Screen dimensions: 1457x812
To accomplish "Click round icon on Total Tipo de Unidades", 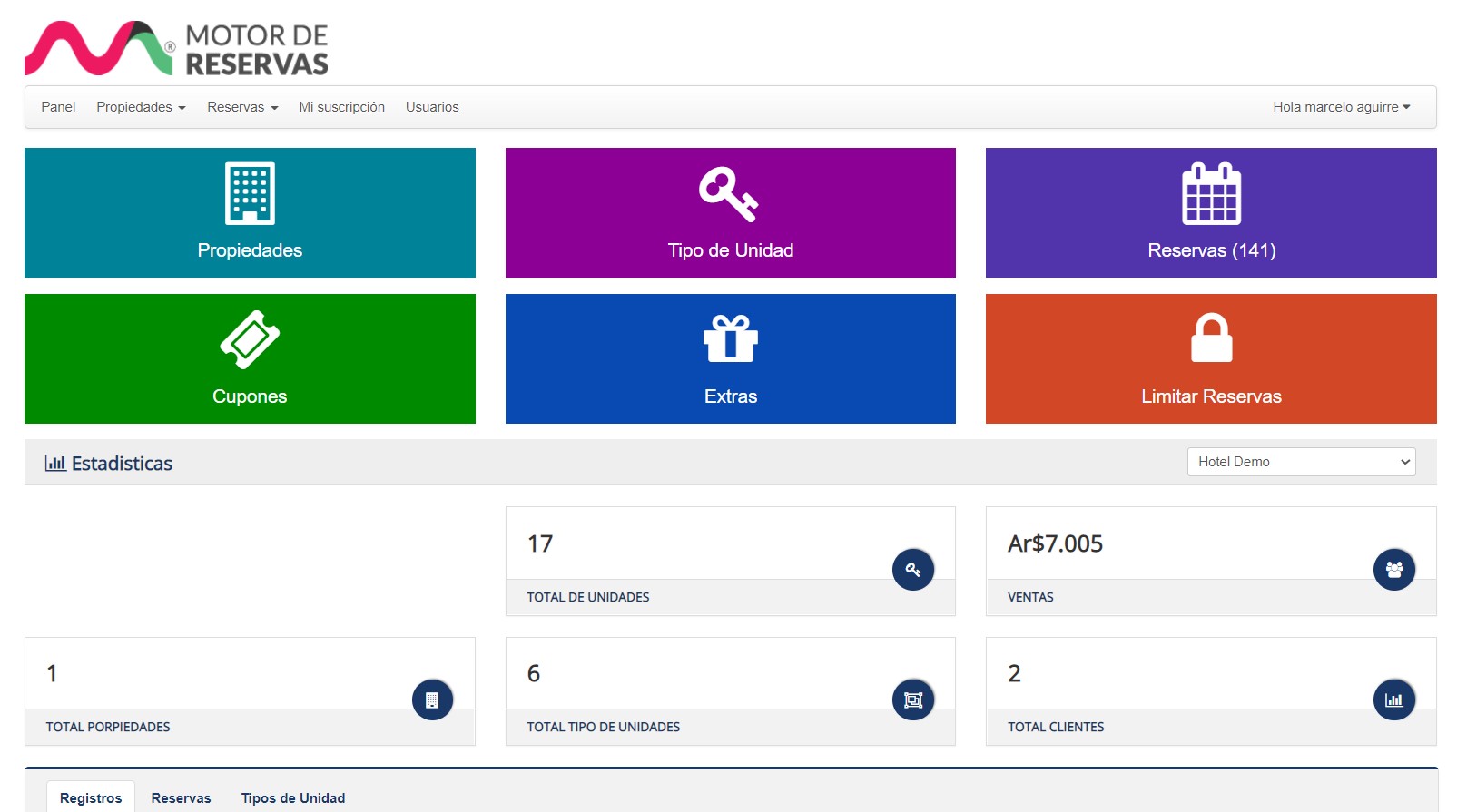I will (x=913, y=699).
